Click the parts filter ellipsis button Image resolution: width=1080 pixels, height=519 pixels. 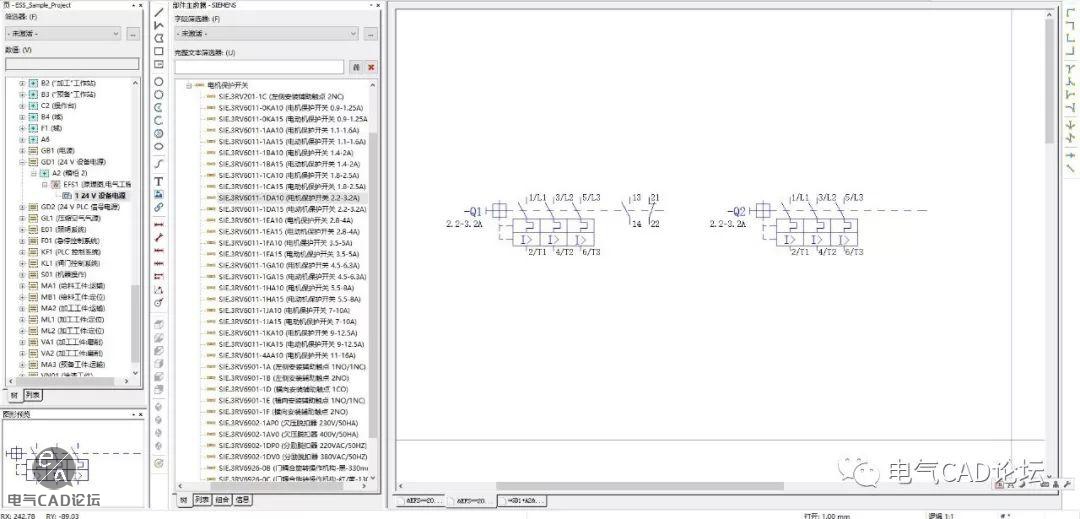point(371,33)
